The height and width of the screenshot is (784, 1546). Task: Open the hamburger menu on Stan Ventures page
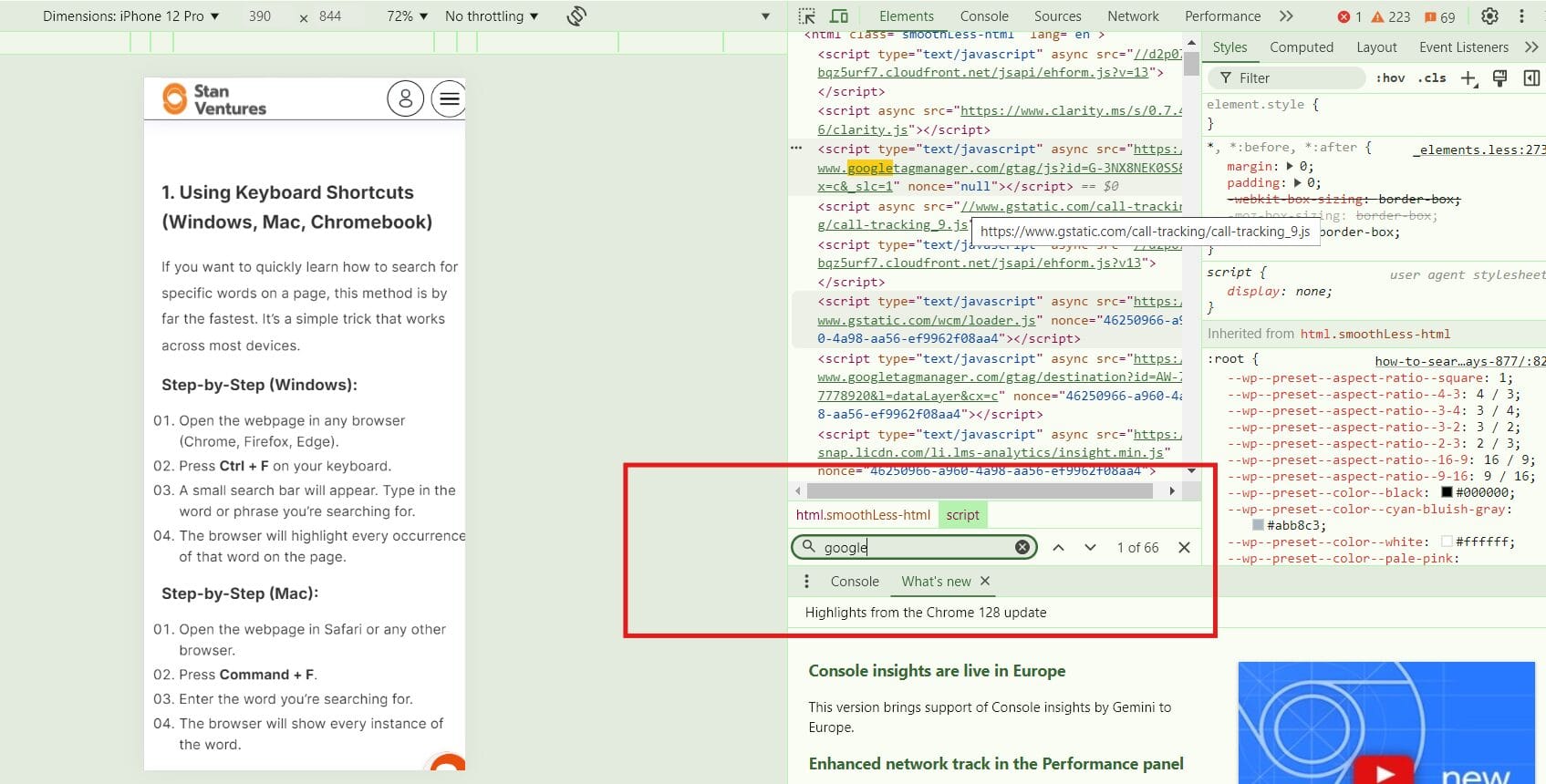[x=449, y=98]
